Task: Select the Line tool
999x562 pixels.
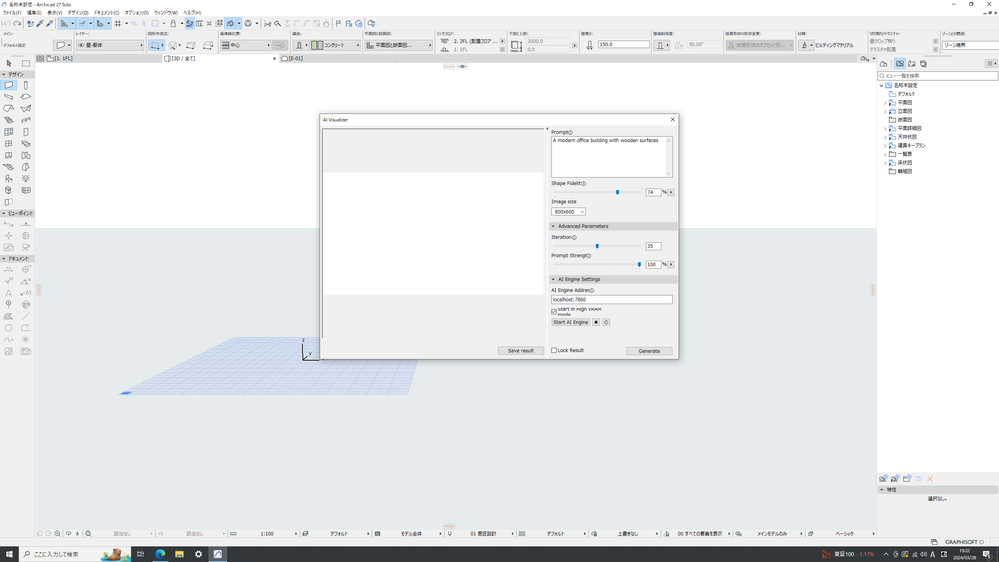Action: click(25, 316)
